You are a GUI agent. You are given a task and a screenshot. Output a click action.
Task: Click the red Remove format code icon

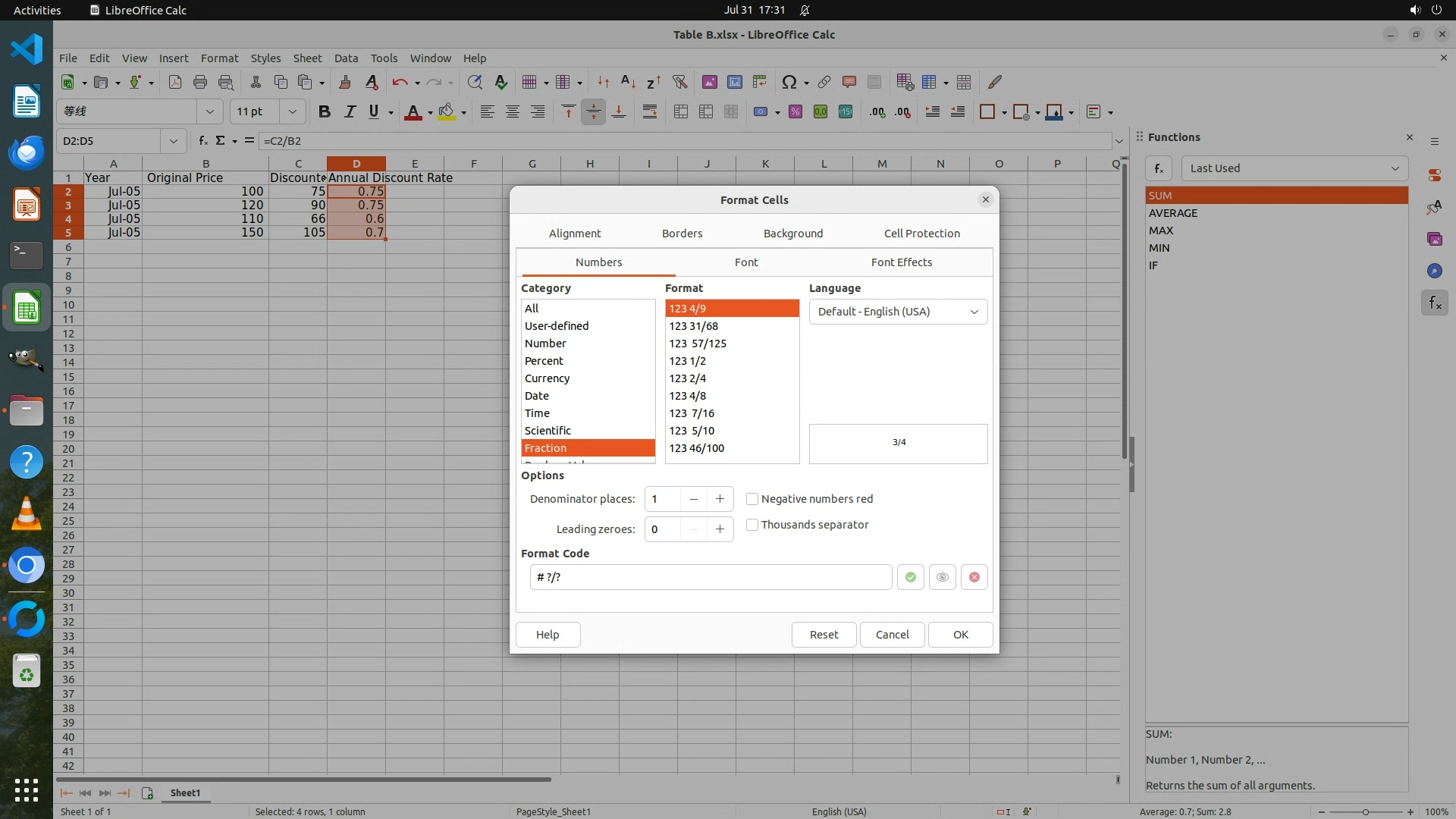pyautogui.click(x=974, y=577)
